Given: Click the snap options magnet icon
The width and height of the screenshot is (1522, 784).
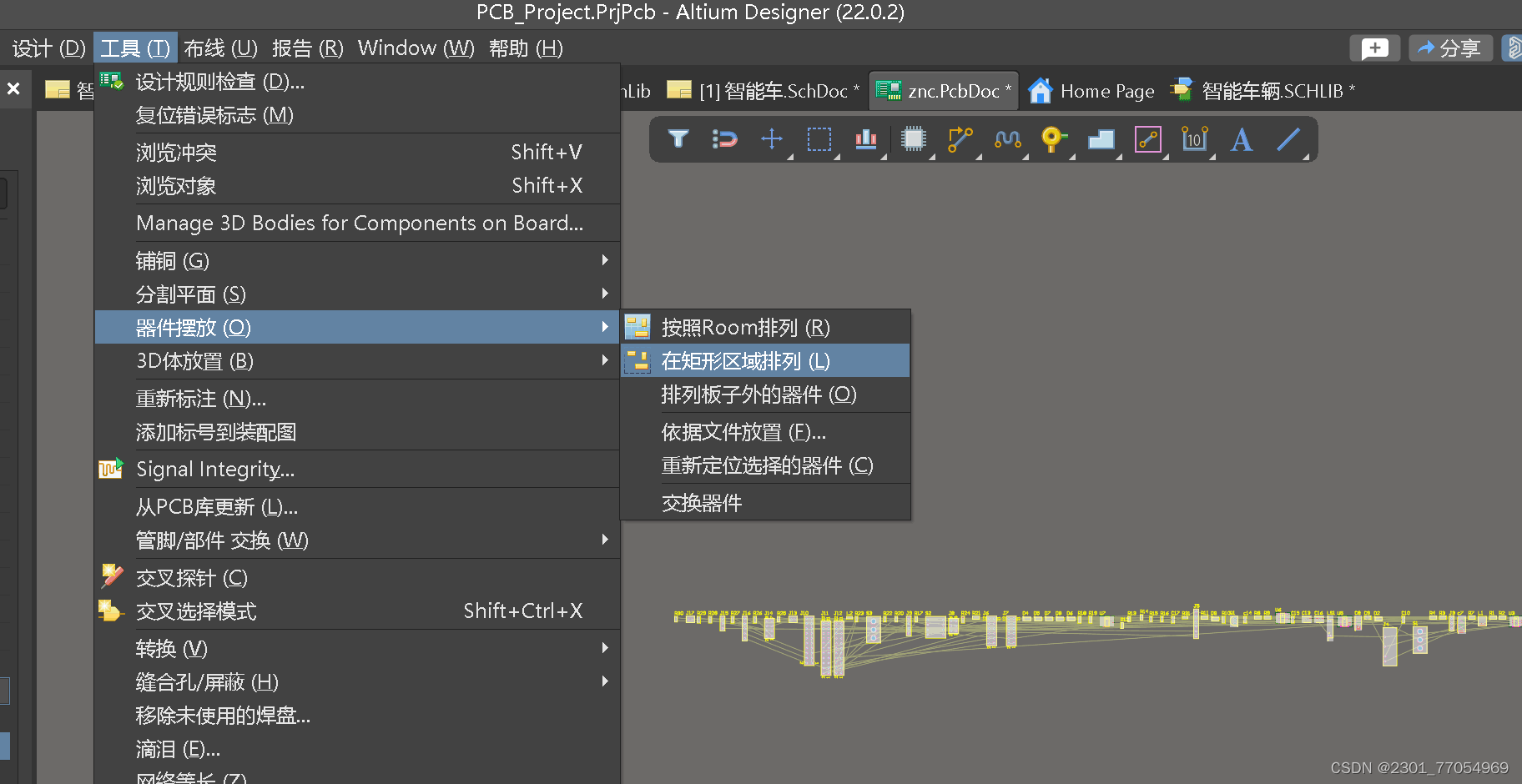Looking at the screenshot, I should click(724, 139).
